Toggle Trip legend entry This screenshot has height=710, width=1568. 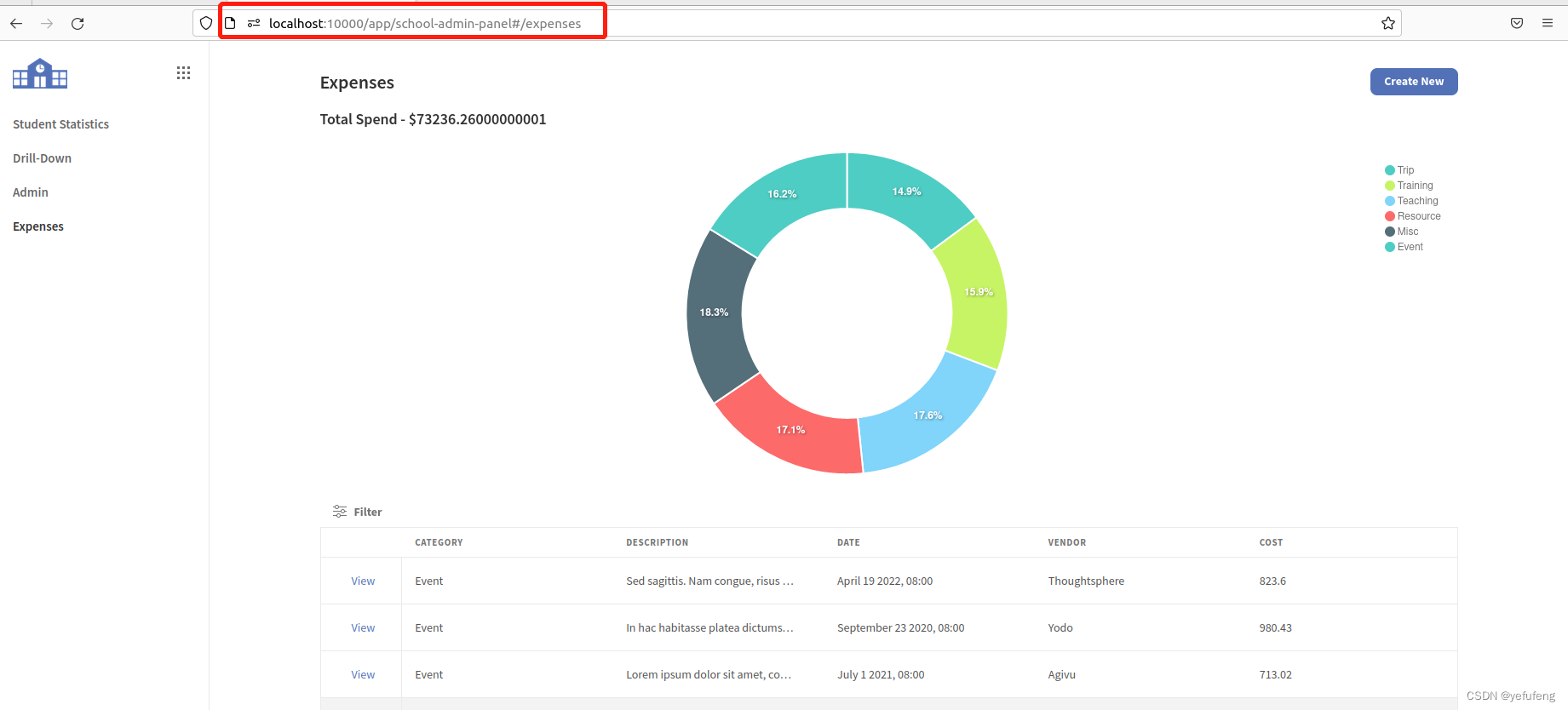(1399, 170)
